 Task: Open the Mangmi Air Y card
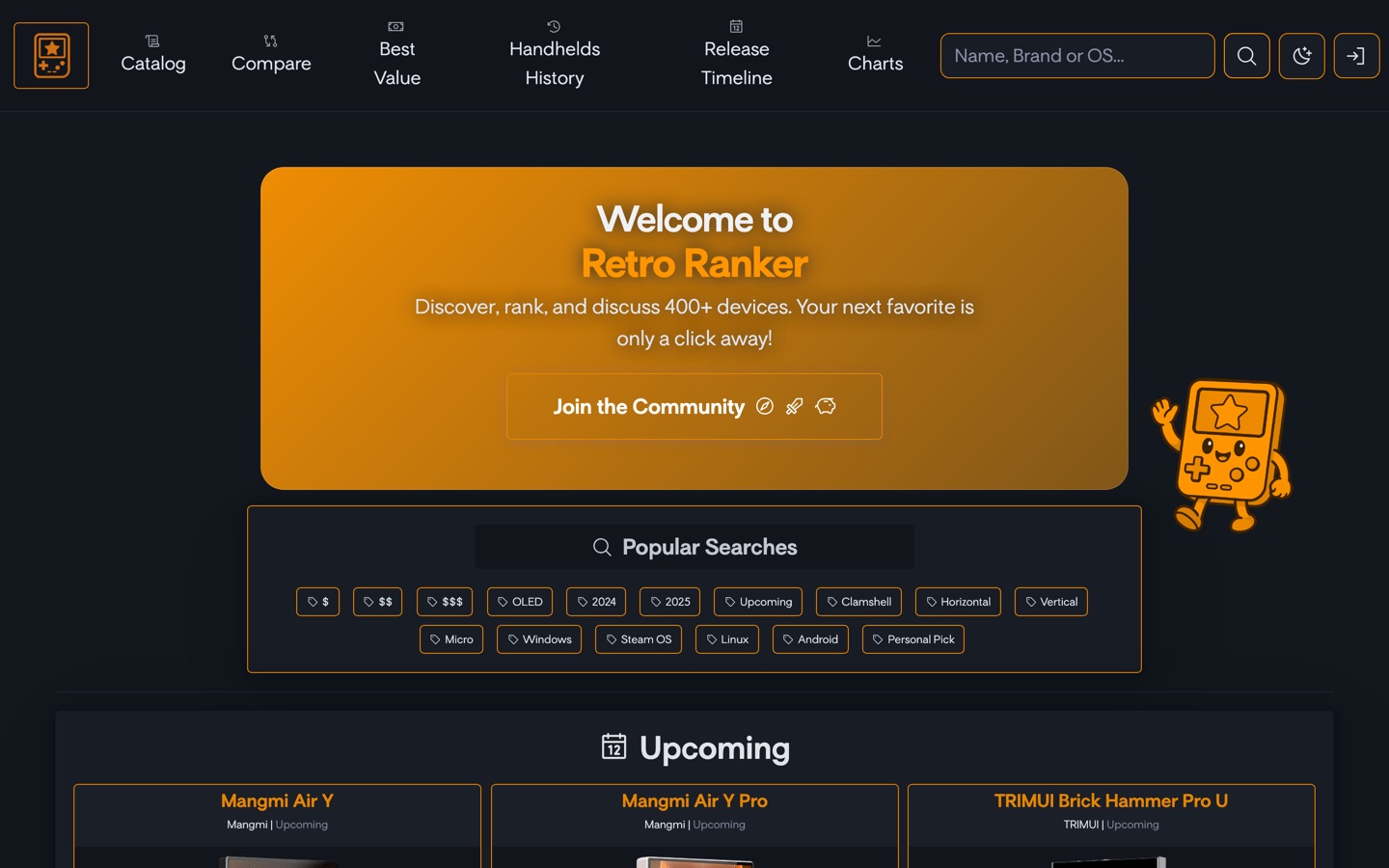[277, 826]
